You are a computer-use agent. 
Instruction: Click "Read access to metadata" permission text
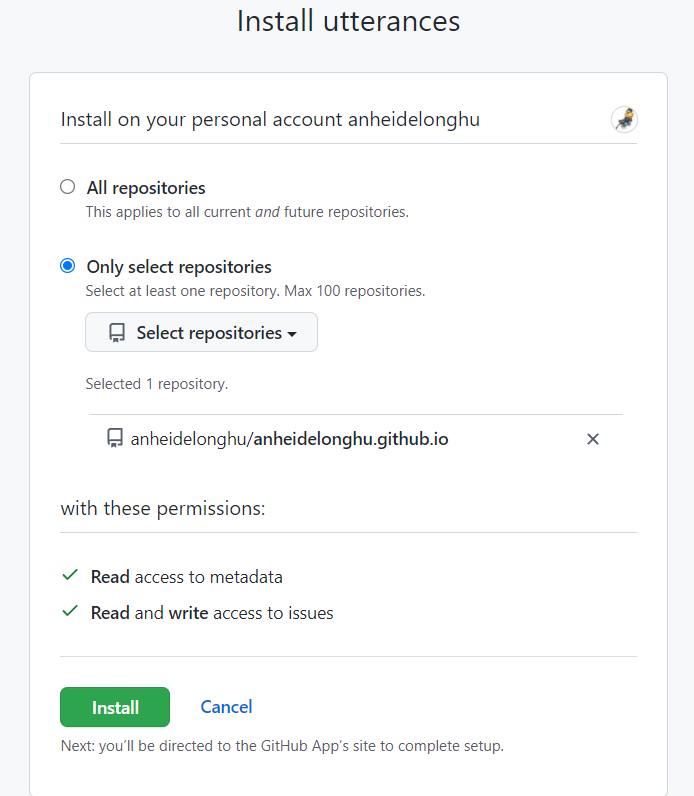coord(187,577)
